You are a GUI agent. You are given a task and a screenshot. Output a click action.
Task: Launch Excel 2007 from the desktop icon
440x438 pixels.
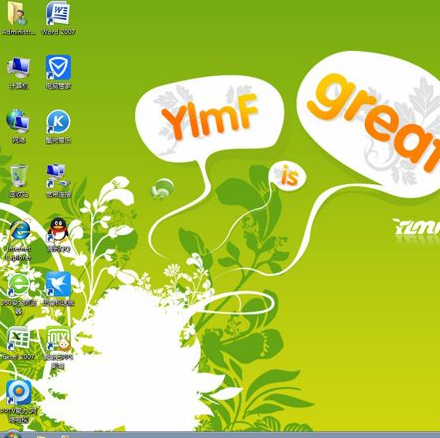pos(18,338)
